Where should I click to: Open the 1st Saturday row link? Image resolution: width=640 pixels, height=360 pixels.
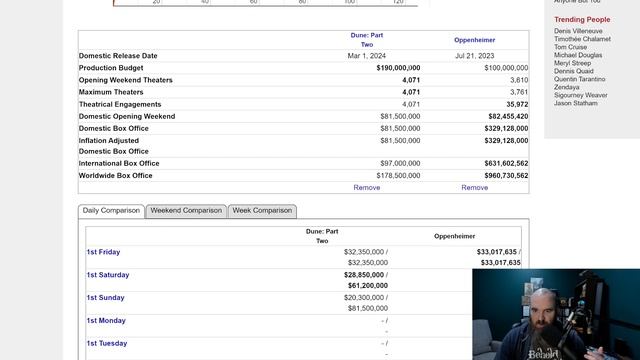coord(108,275)
